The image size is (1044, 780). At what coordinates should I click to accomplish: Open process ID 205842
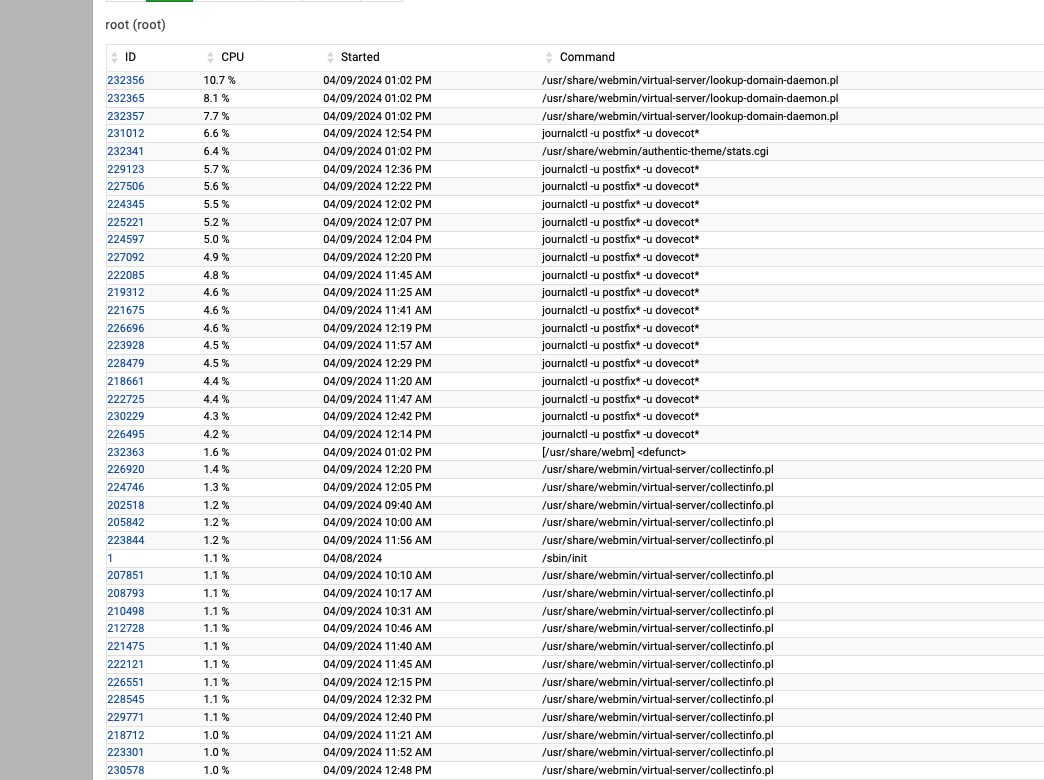tap(126, 523)
